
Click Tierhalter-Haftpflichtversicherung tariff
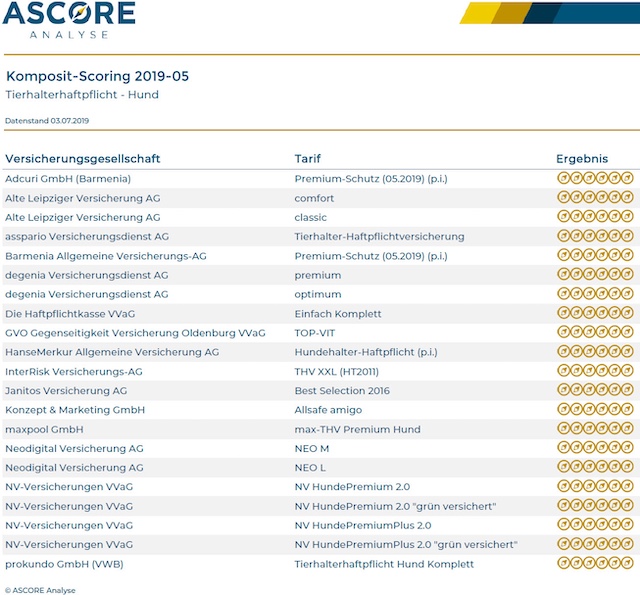tap(380, 237)
